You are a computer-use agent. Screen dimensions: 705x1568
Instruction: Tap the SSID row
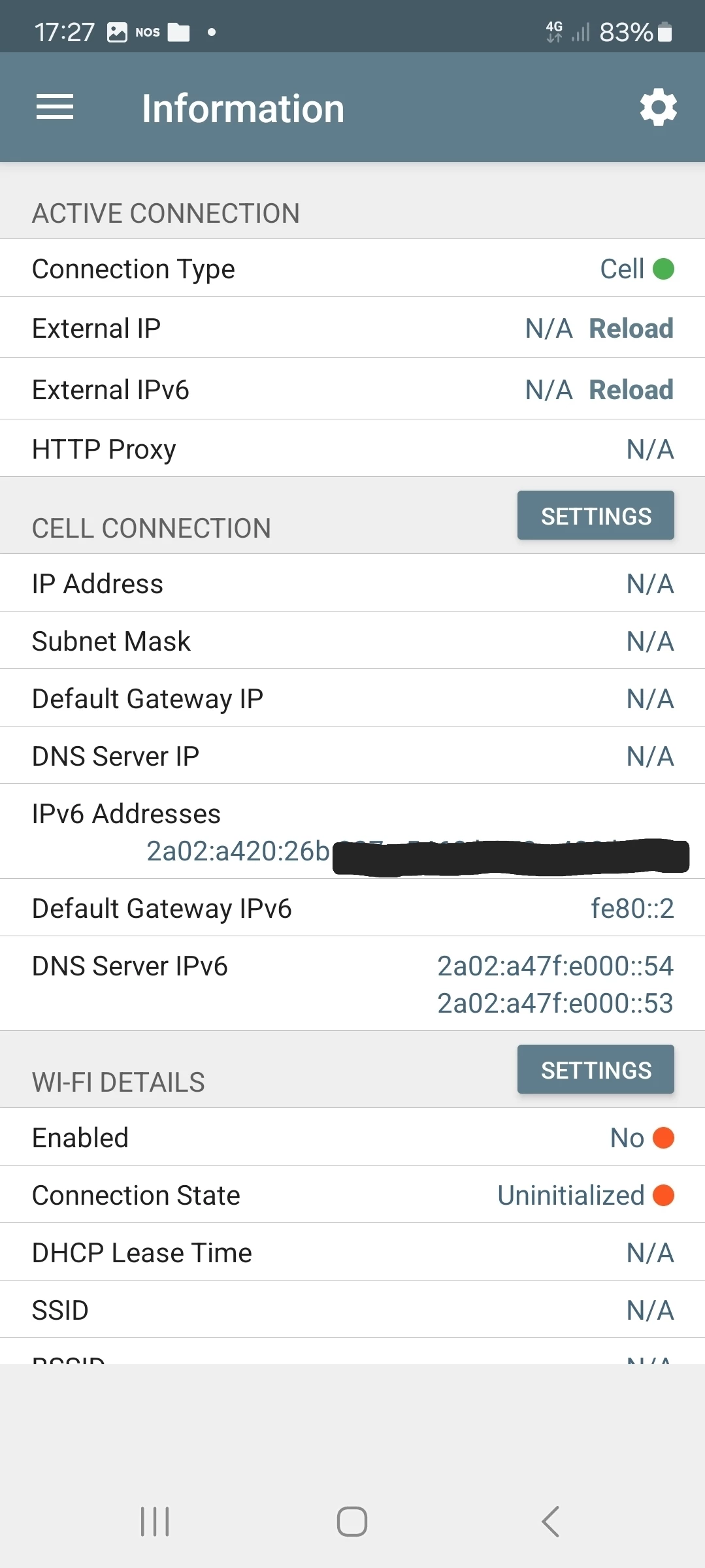coord(352,1310)
